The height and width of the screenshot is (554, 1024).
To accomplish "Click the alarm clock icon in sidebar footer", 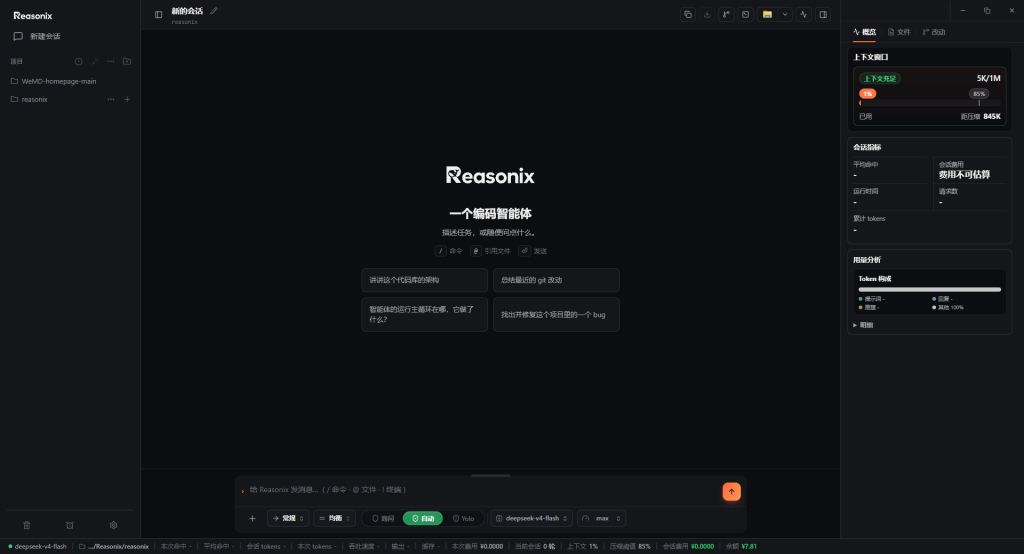I will 70,525.
